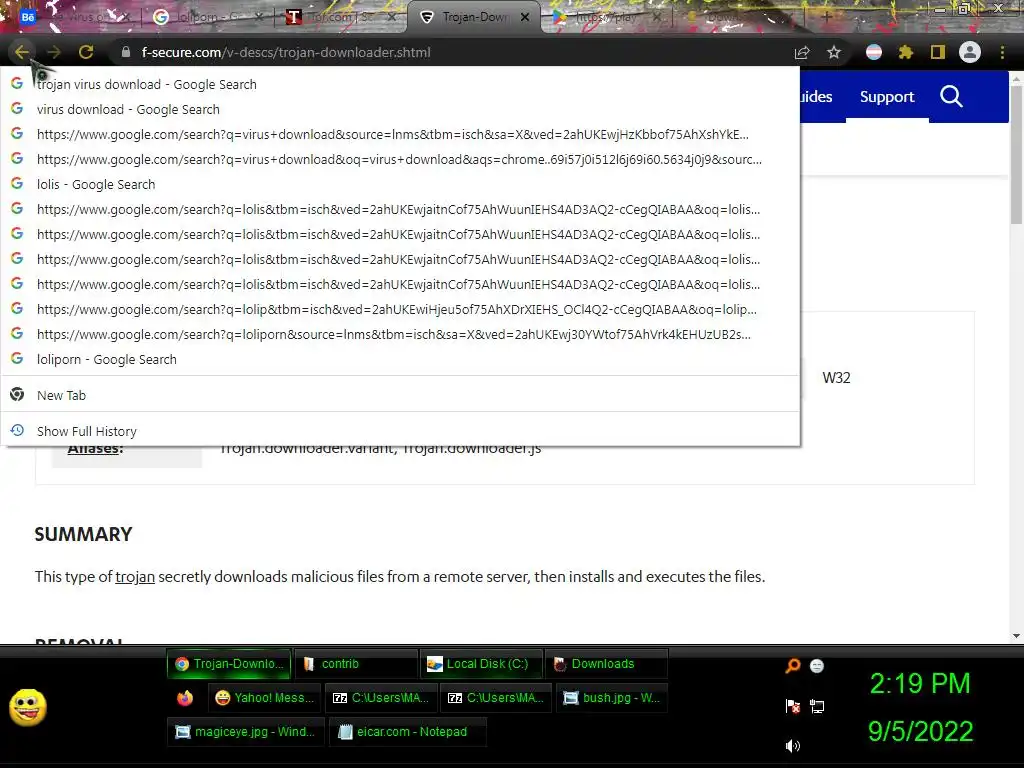Reload the current page

coord(86,52)
